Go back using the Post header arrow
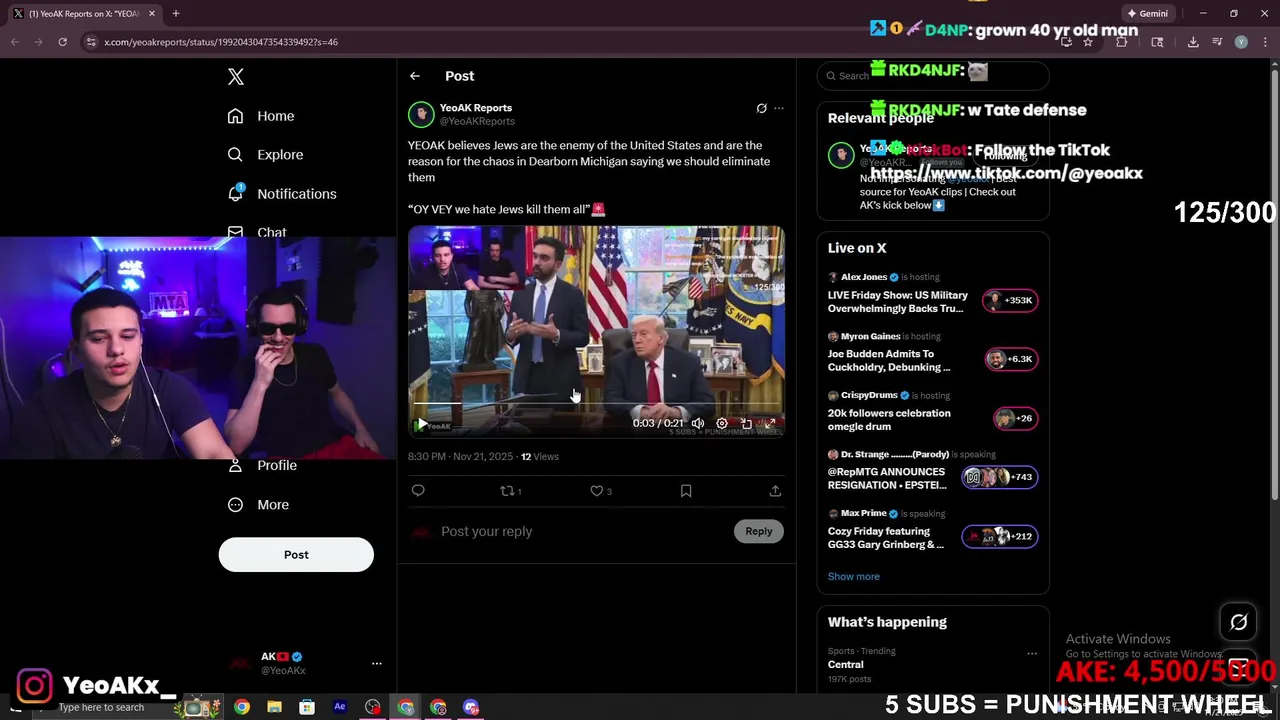 click(414, 76)
